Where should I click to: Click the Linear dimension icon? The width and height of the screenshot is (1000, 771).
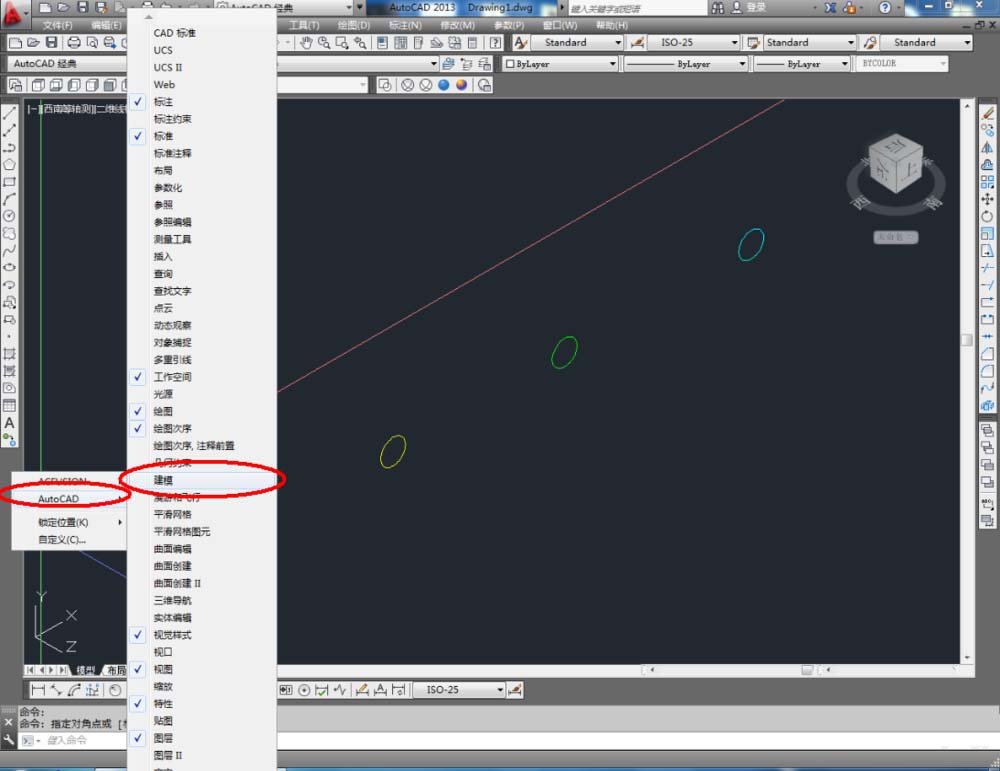point(38,690)
